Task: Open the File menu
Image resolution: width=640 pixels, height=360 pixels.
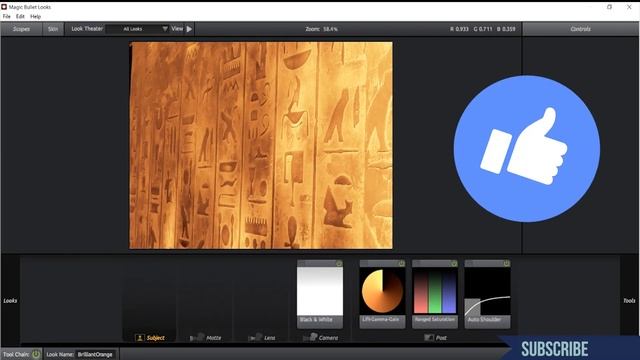Action: 7,17
